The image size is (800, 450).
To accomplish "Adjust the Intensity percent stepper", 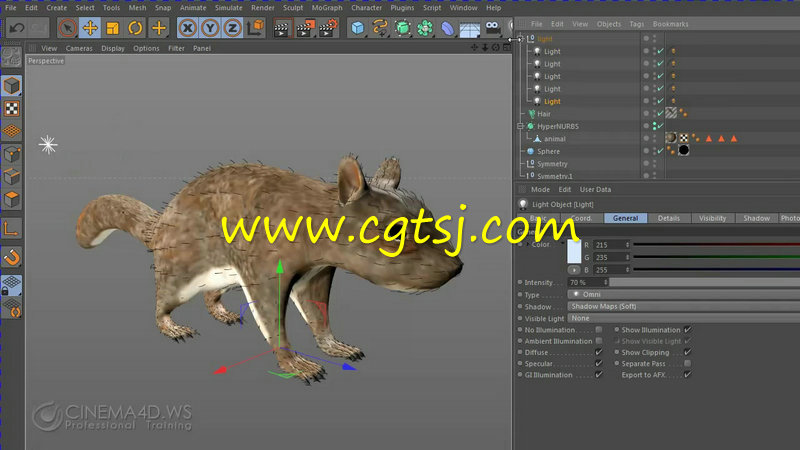I will coord(606,282).
